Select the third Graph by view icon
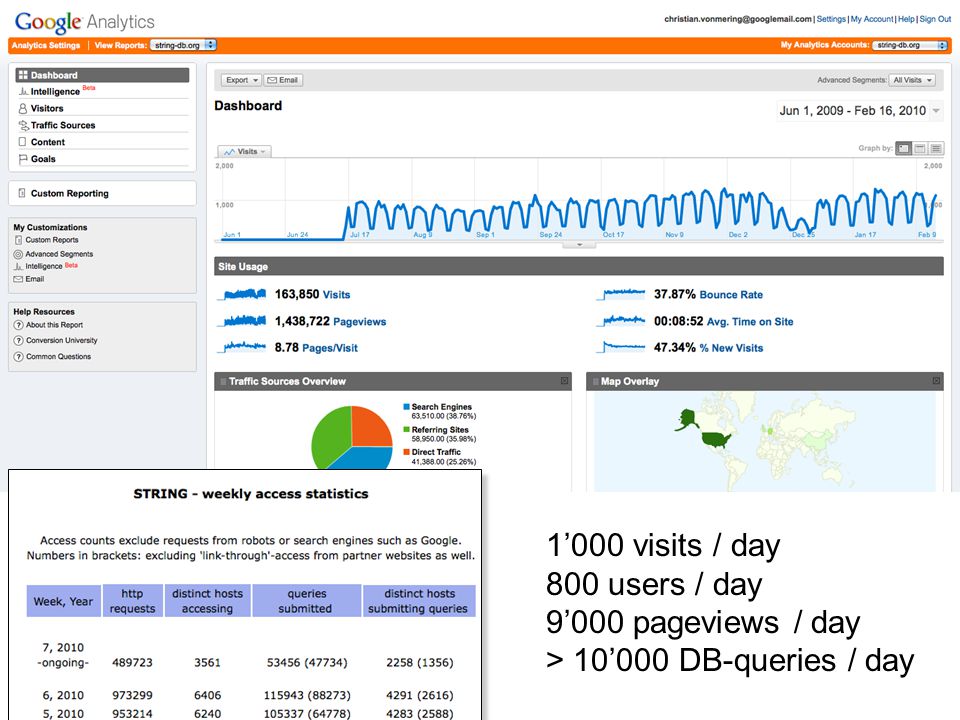The height and width of the screenshot is (720, 960). pyautogui.click(x=936, y=148)
